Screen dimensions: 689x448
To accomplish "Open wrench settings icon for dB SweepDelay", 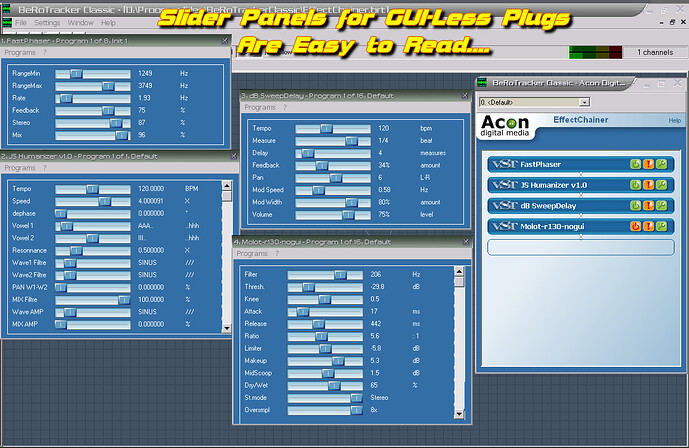I will (x=661, y=205).
